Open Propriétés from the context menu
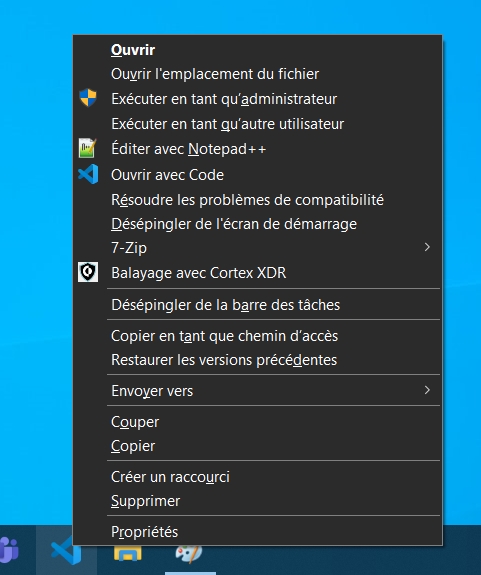Screen dimensions: 481x575 (x=258, y=532)
